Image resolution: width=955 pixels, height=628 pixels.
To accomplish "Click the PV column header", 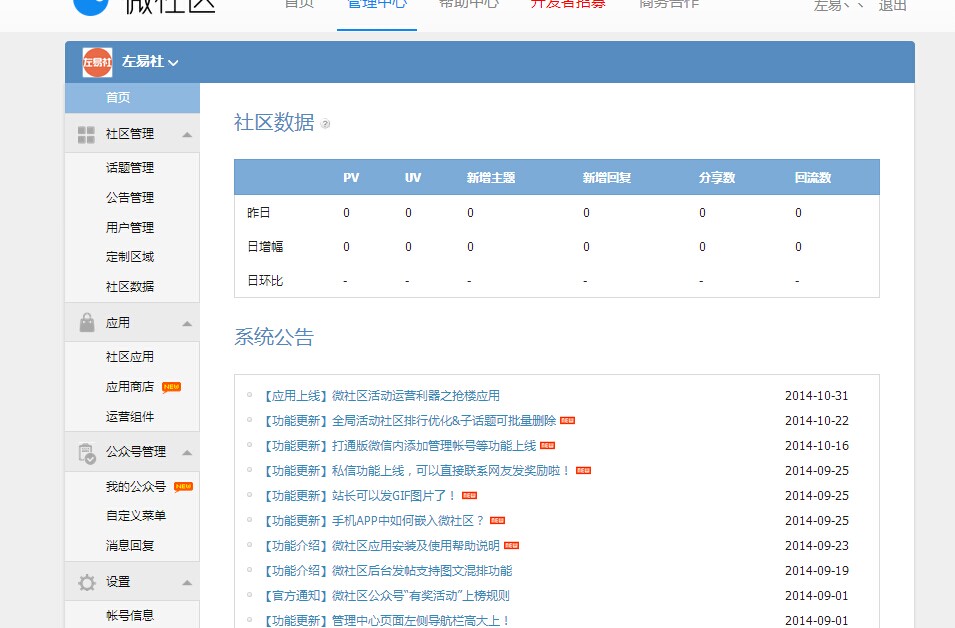I will tap(351, 178).
